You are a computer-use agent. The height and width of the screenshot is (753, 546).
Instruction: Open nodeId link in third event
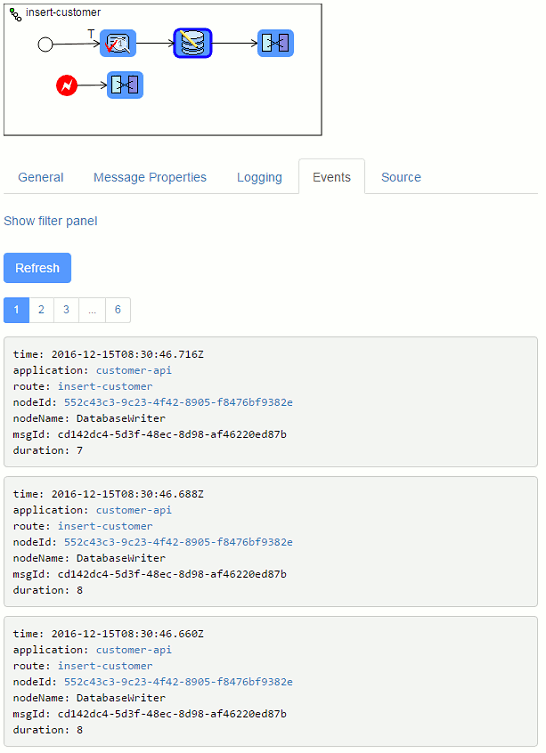click(178, 681)
